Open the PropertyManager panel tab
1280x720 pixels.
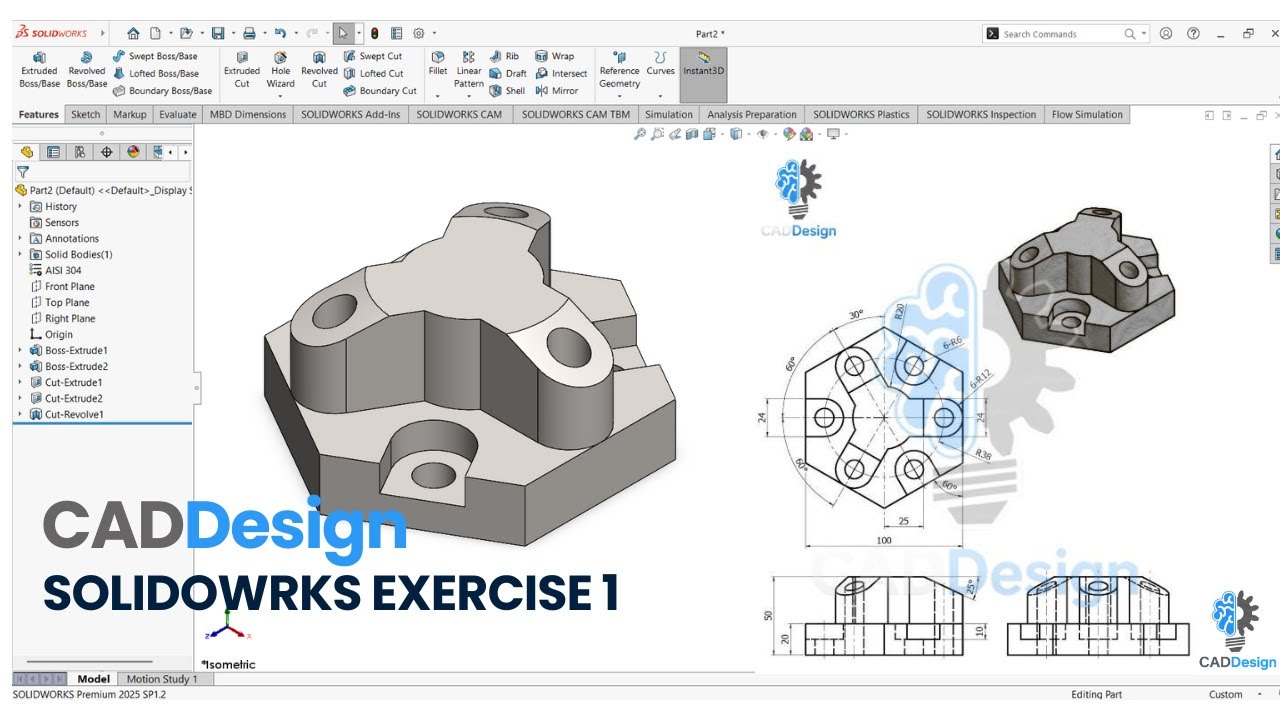(54, 152)
